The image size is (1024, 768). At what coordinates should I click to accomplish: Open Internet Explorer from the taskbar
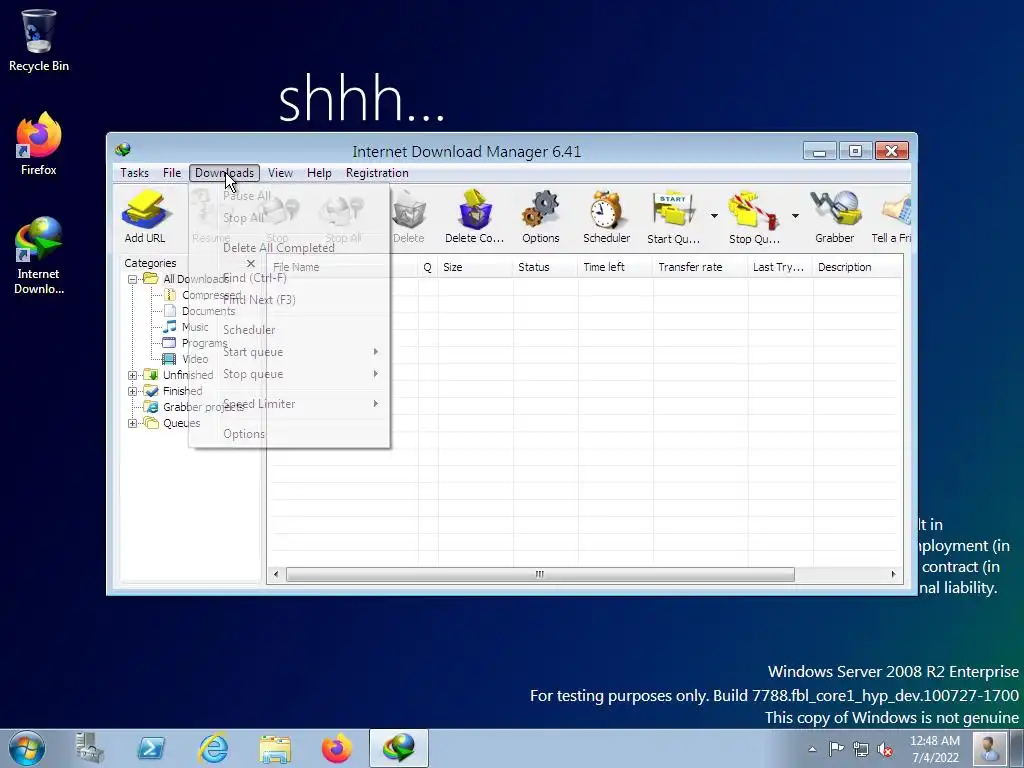(x=214, y=748)
